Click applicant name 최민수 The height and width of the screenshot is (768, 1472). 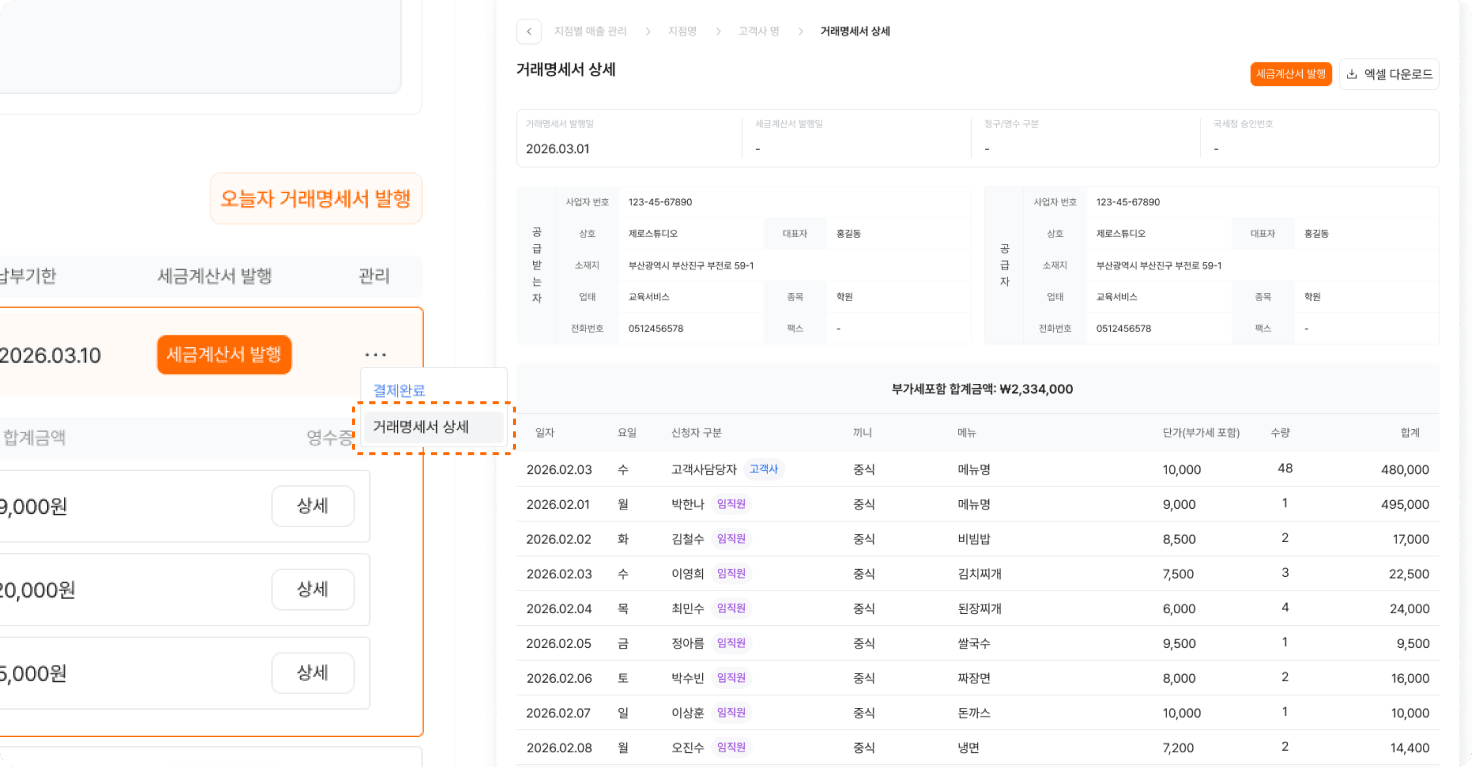pos(688,609)
